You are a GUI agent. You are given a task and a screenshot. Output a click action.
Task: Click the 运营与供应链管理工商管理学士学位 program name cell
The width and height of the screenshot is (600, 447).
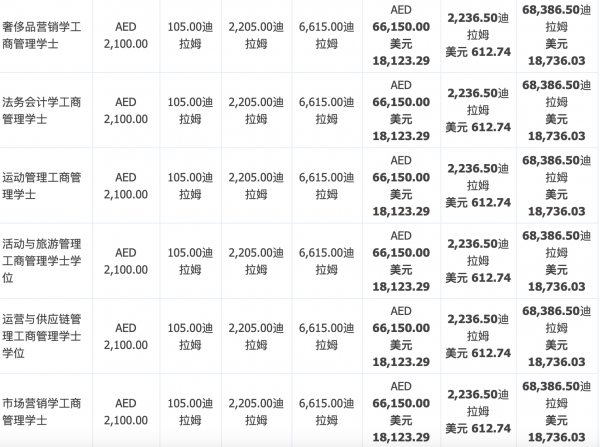[45, 336]
